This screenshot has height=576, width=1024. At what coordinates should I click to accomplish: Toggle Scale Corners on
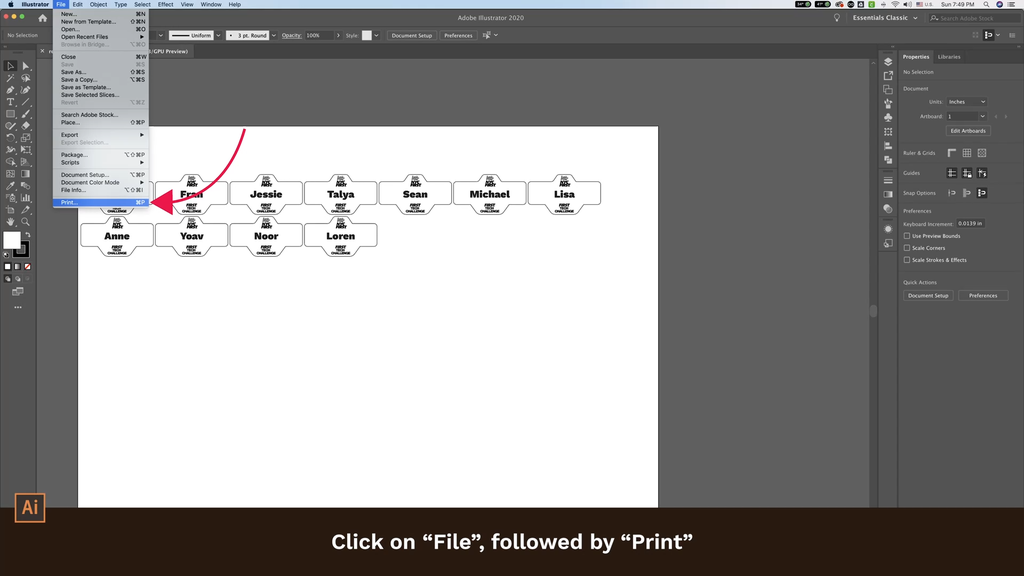point(907,248)
